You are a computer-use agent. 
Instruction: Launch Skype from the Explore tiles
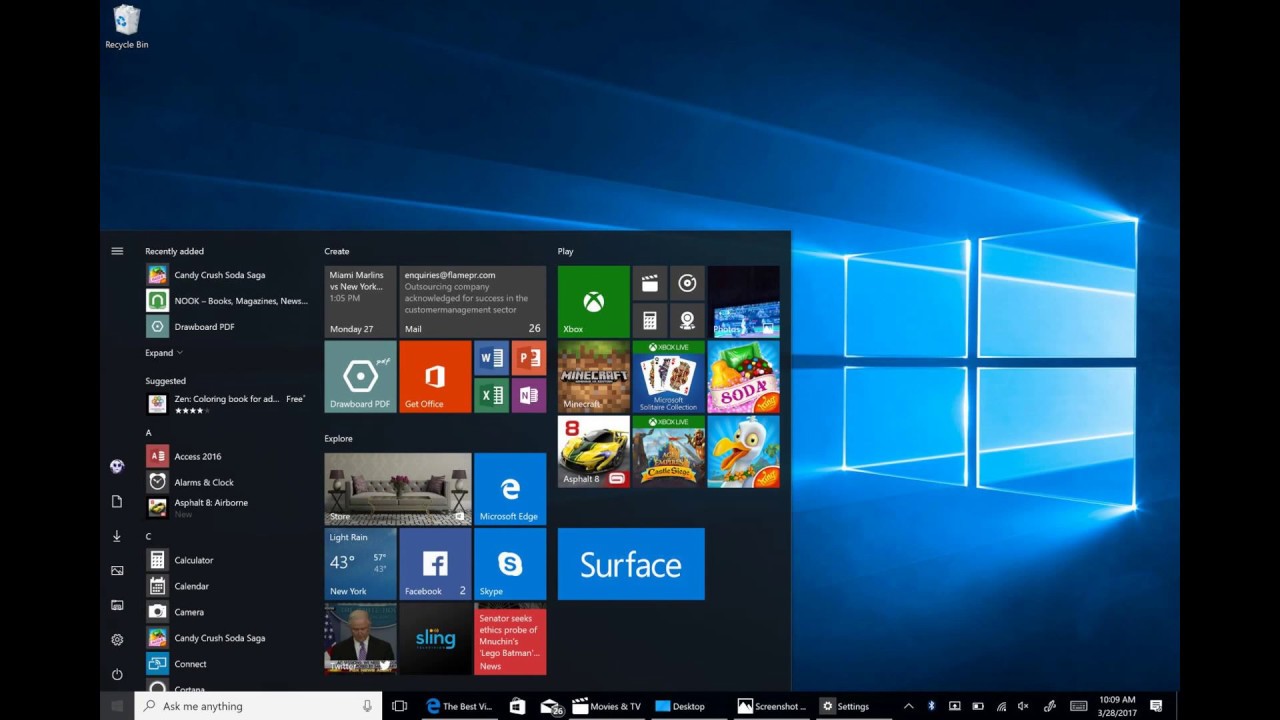pyautogui.click(x=510, y=564)
